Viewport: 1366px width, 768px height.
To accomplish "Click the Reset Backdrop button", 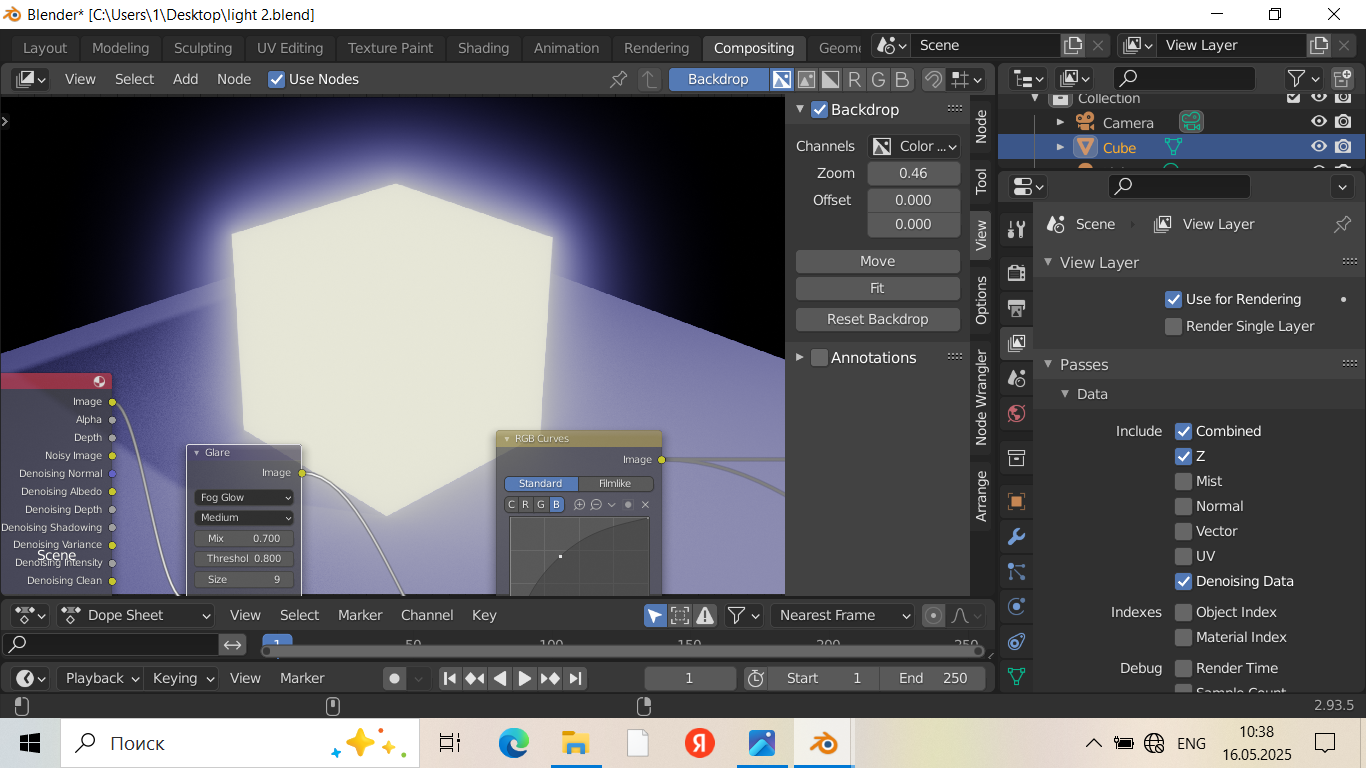I will click(x=877, y=319).
